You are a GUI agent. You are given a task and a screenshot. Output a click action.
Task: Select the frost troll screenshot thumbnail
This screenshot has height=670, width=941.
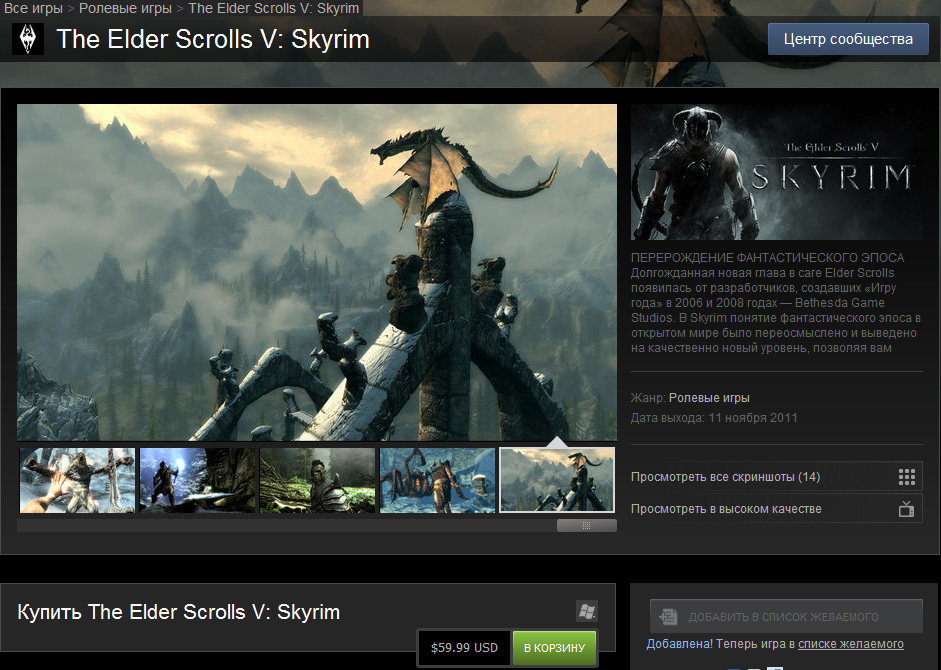(77, 480)
